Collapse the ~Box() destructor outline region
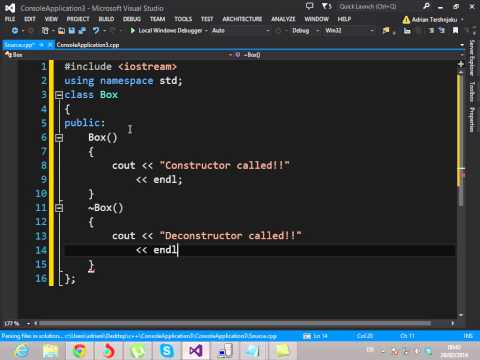This screenshot has height=360, width=480. click(59, 208)
